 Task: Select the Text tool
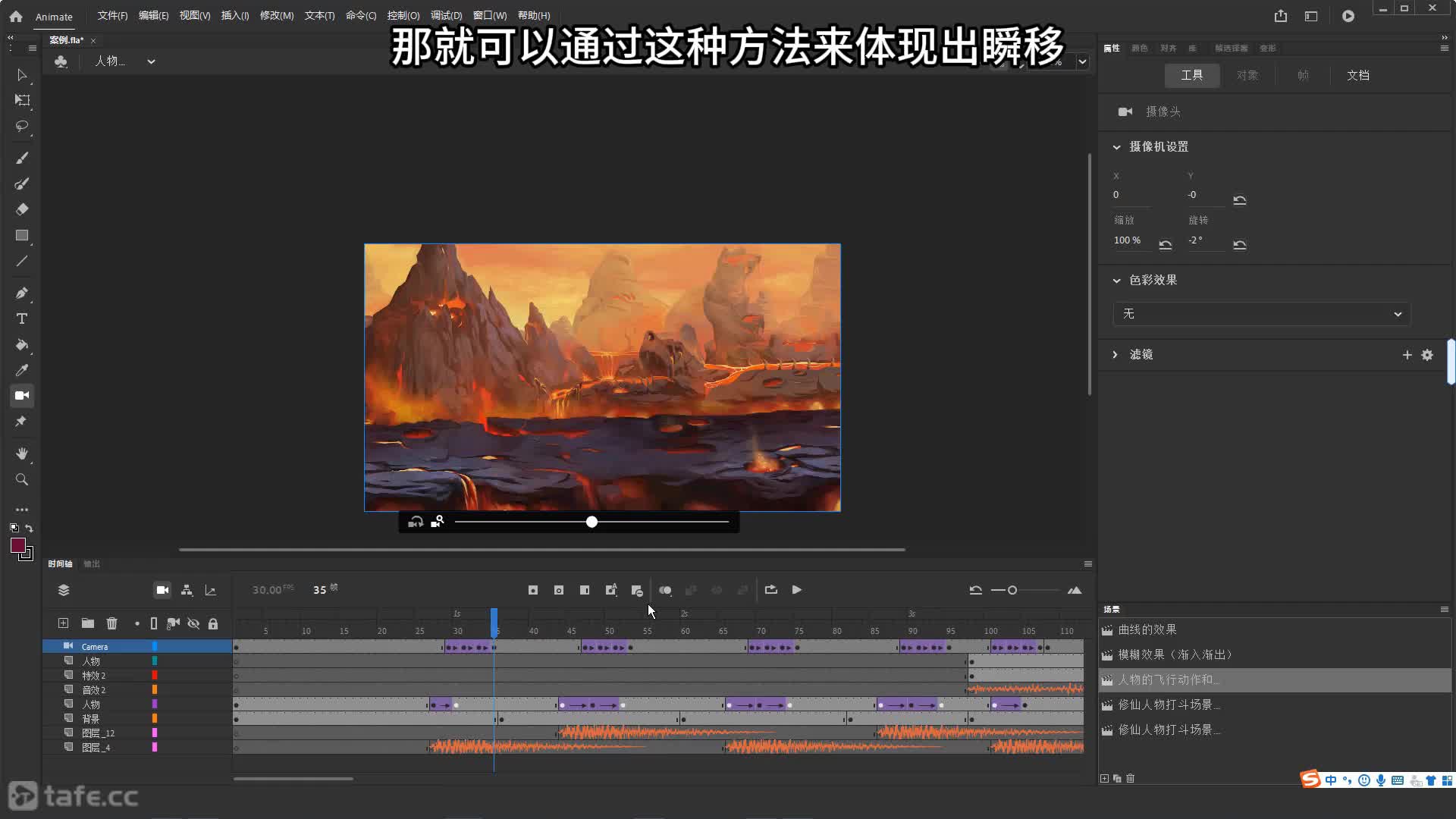coord(22,318)
